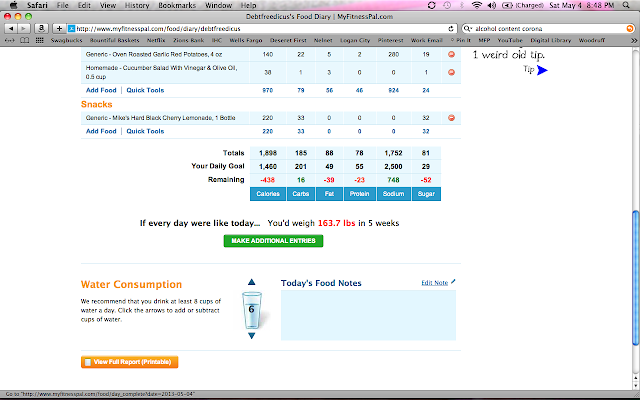Click the water glass showing 6 cups
Viewport: 640px width, 400px height.
251,310
